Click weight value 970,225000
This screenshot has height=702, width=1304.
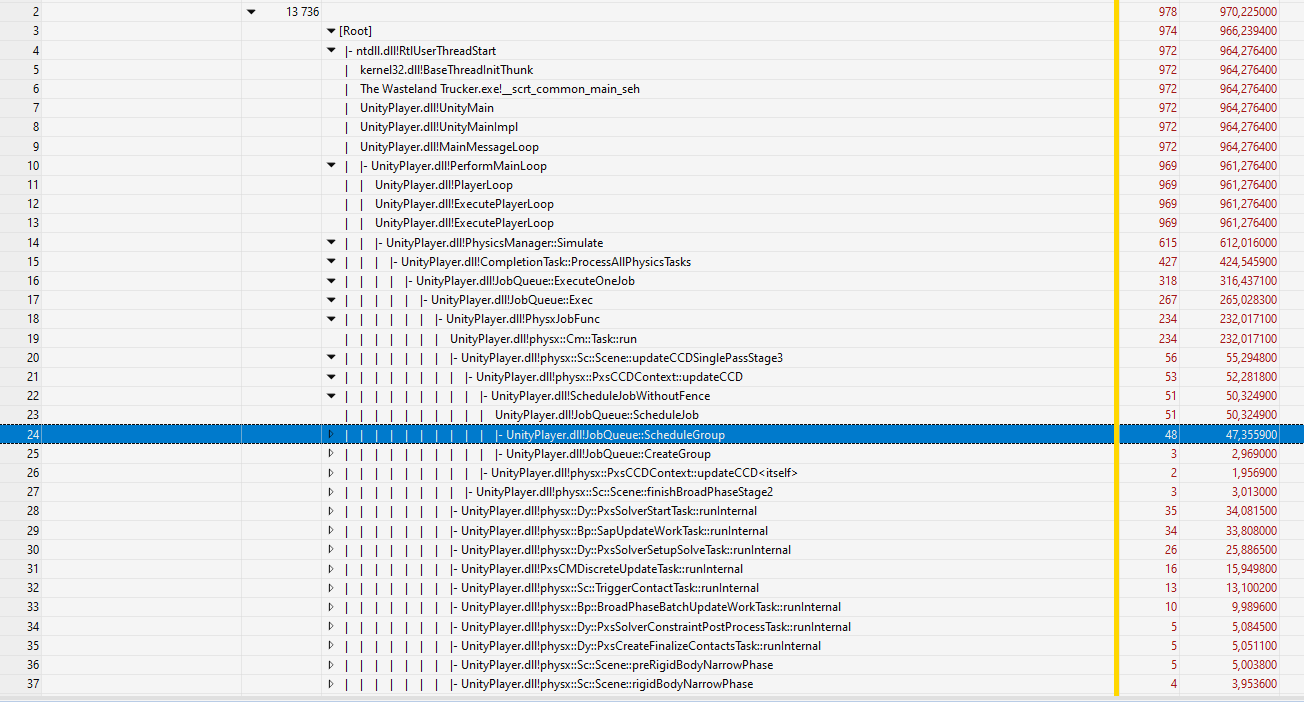click(1247, 12)
